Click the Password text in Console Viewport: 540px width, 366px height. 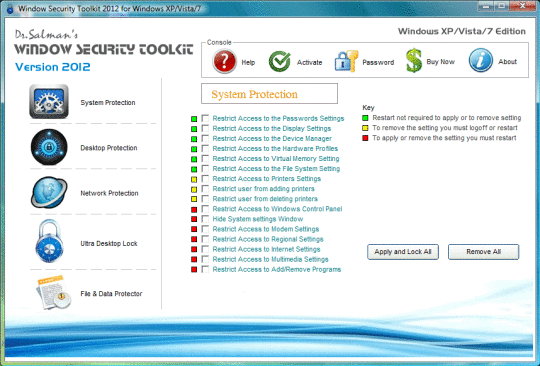click(x=378, y=62)
